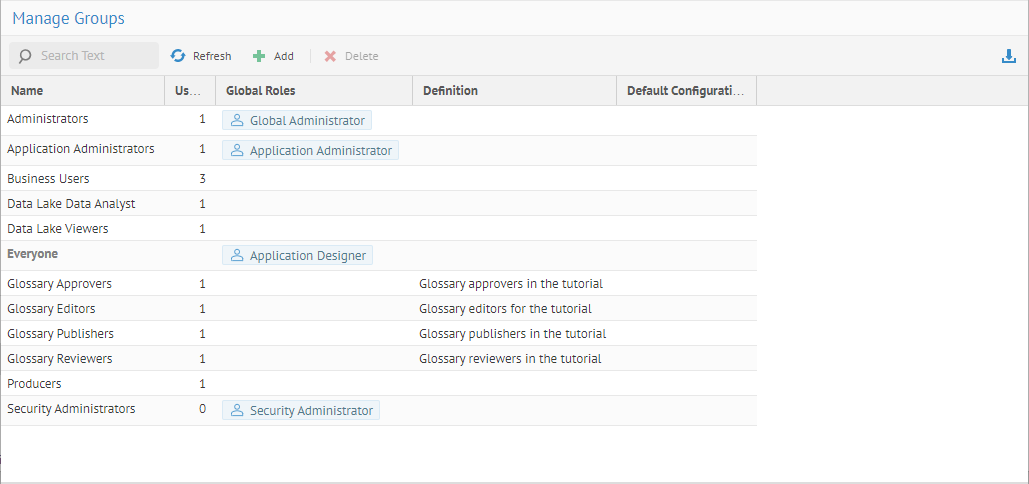The height and width of the screenshot is (484, 1029).
Task: Select the Everyone group row
Action: tap(32, 254)
